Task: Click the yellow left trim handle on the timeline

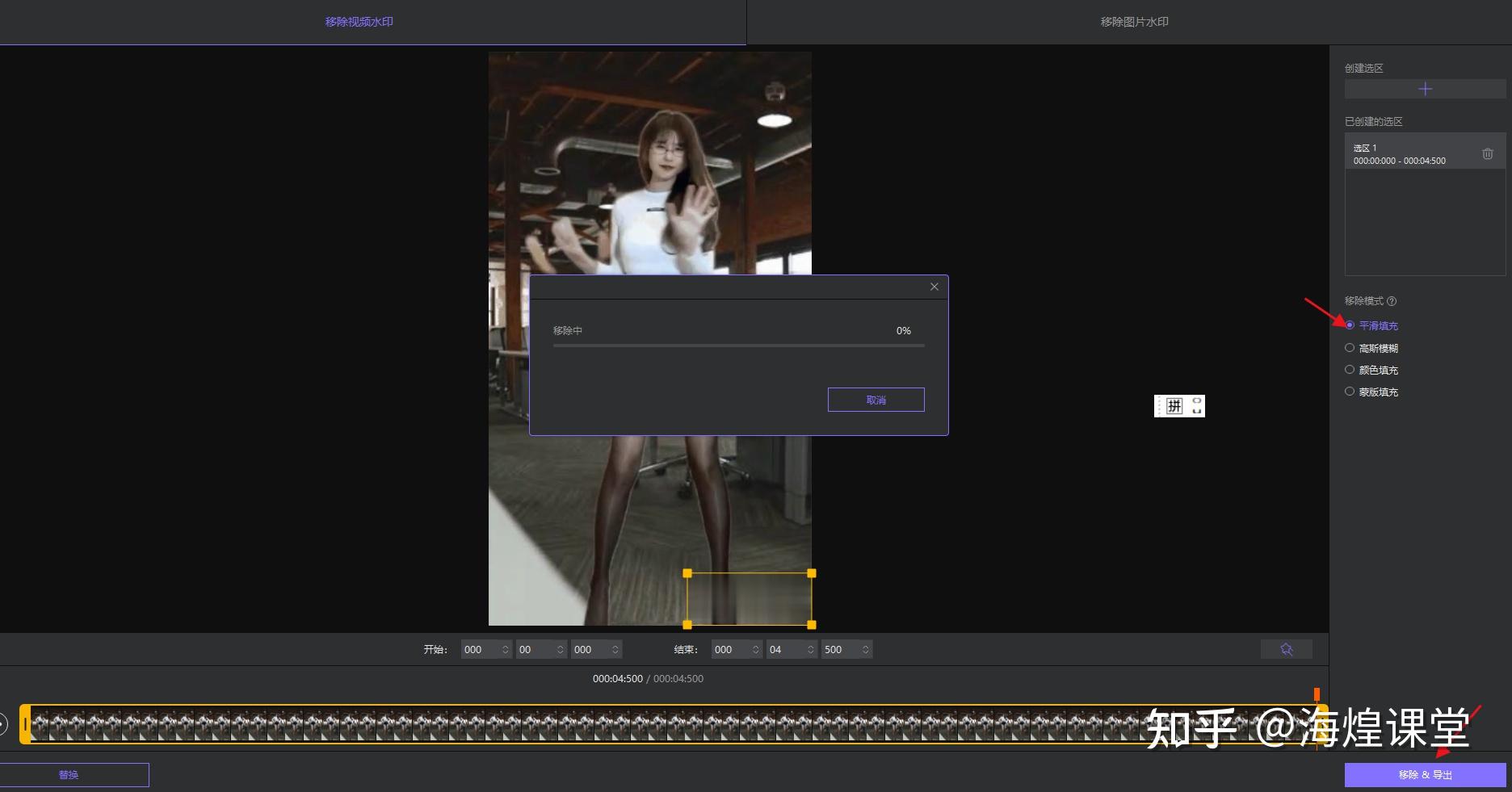Action: click(25, 724)
